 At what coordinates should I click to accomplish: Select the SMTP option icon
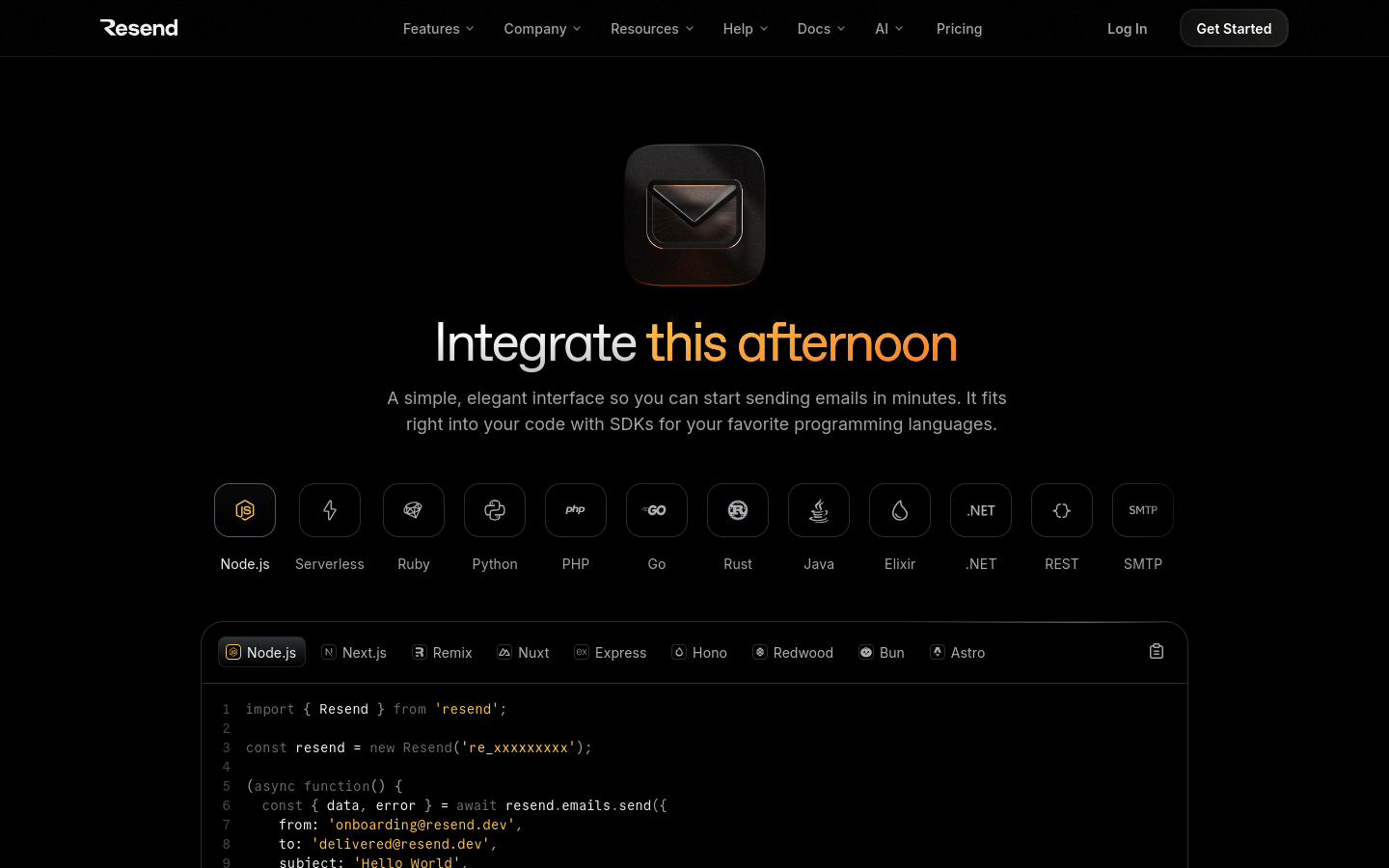(x=1143, y=510)
